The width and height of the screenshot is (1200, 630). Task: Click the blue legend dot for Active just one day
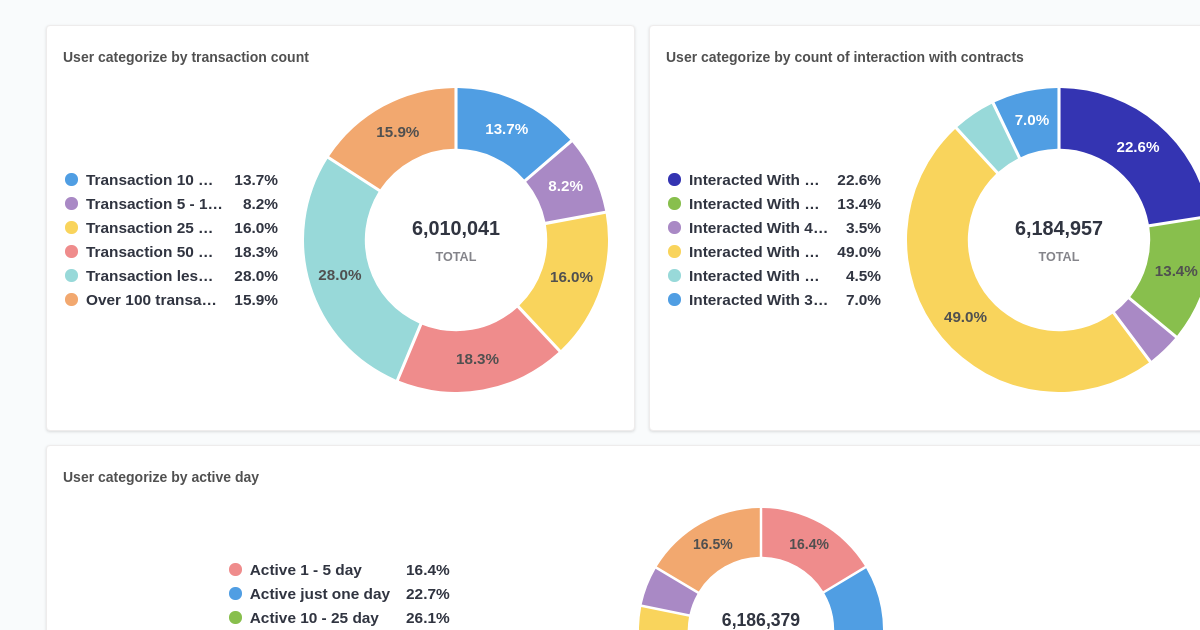coord(237,593)
